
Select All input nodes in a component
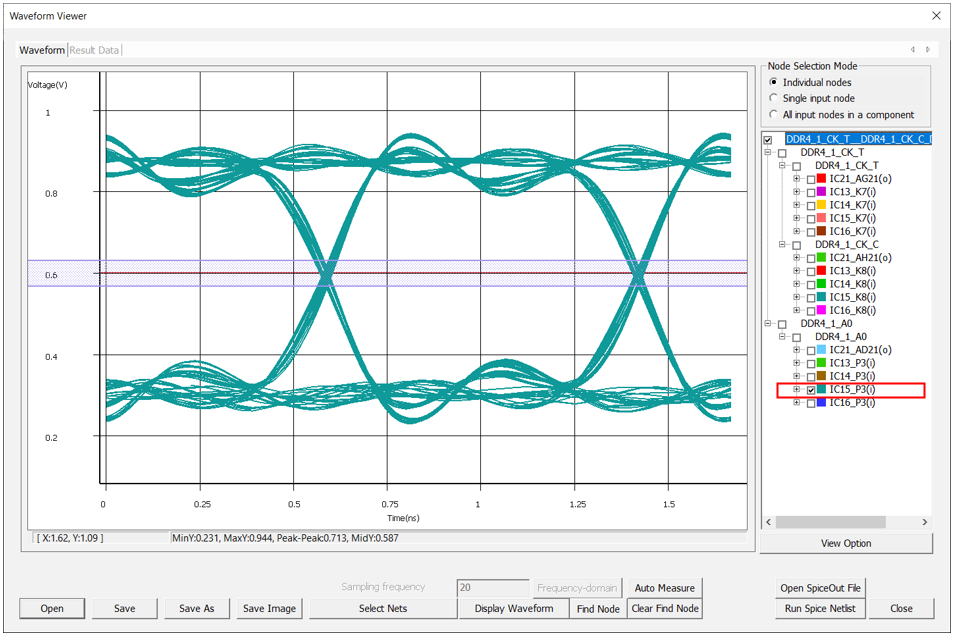click(x=773, y=114)
